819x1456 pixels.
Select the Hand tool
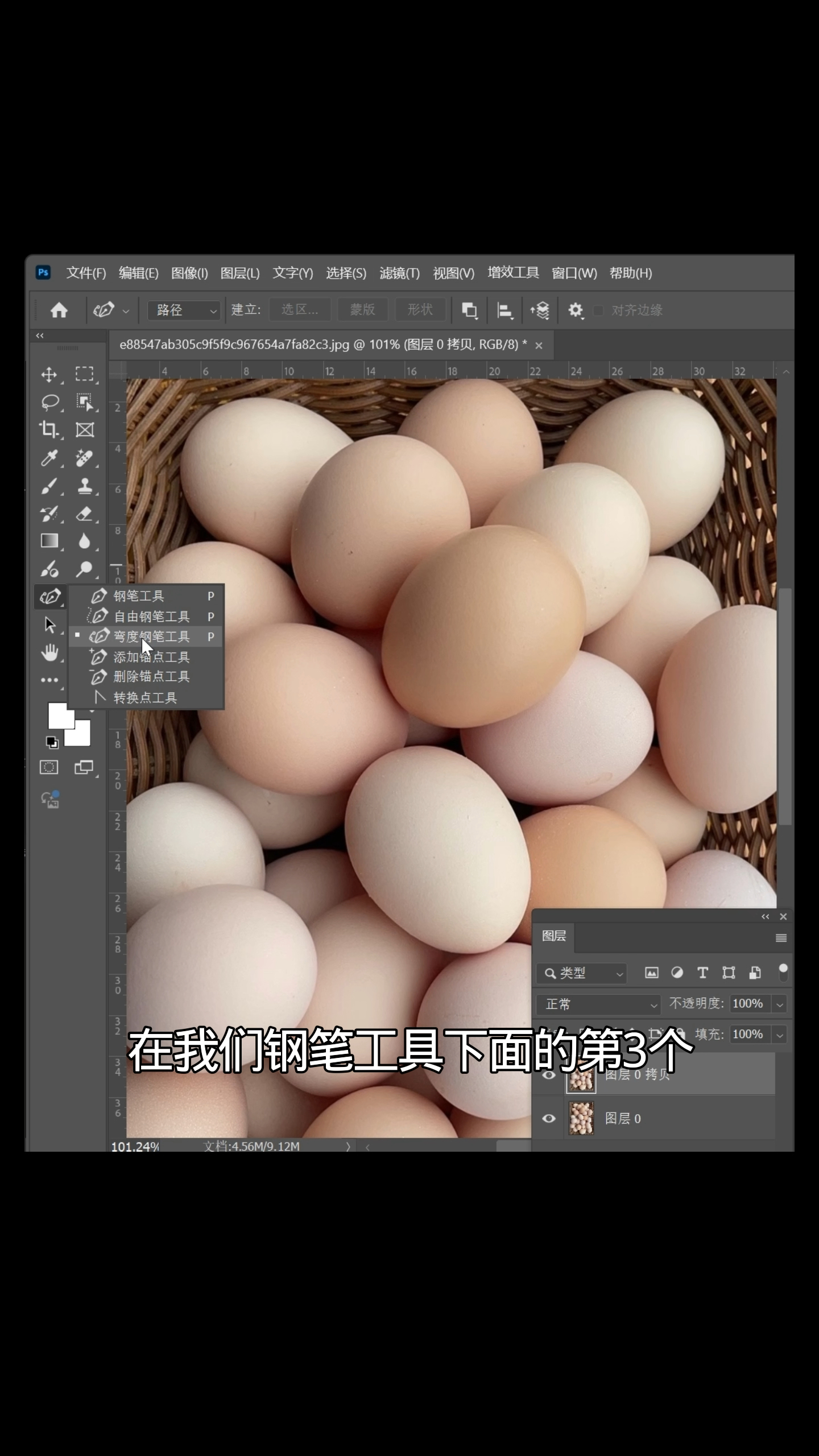(x=50, y=652)
